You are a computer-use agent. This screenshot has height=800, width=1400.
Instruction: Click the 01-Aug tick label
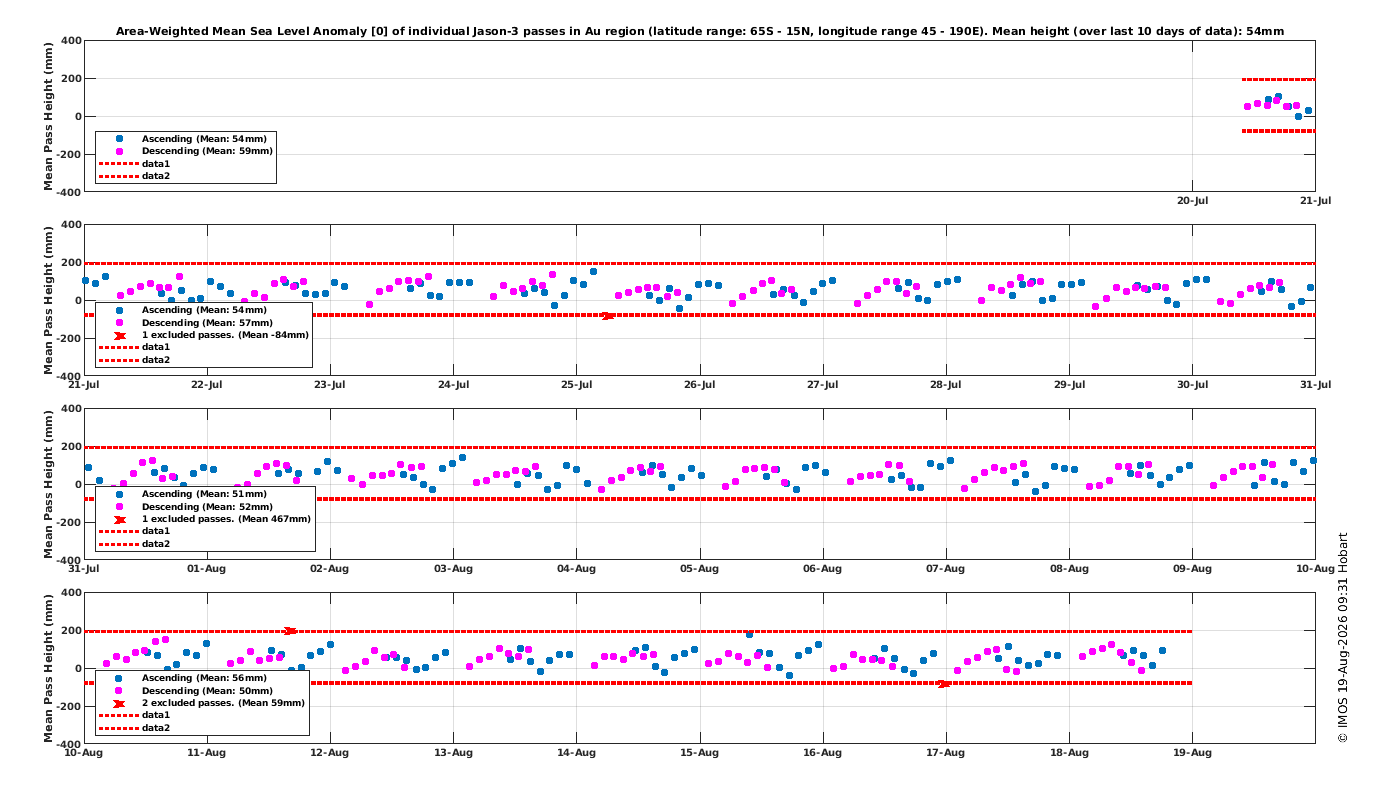(x=207, y=569)
